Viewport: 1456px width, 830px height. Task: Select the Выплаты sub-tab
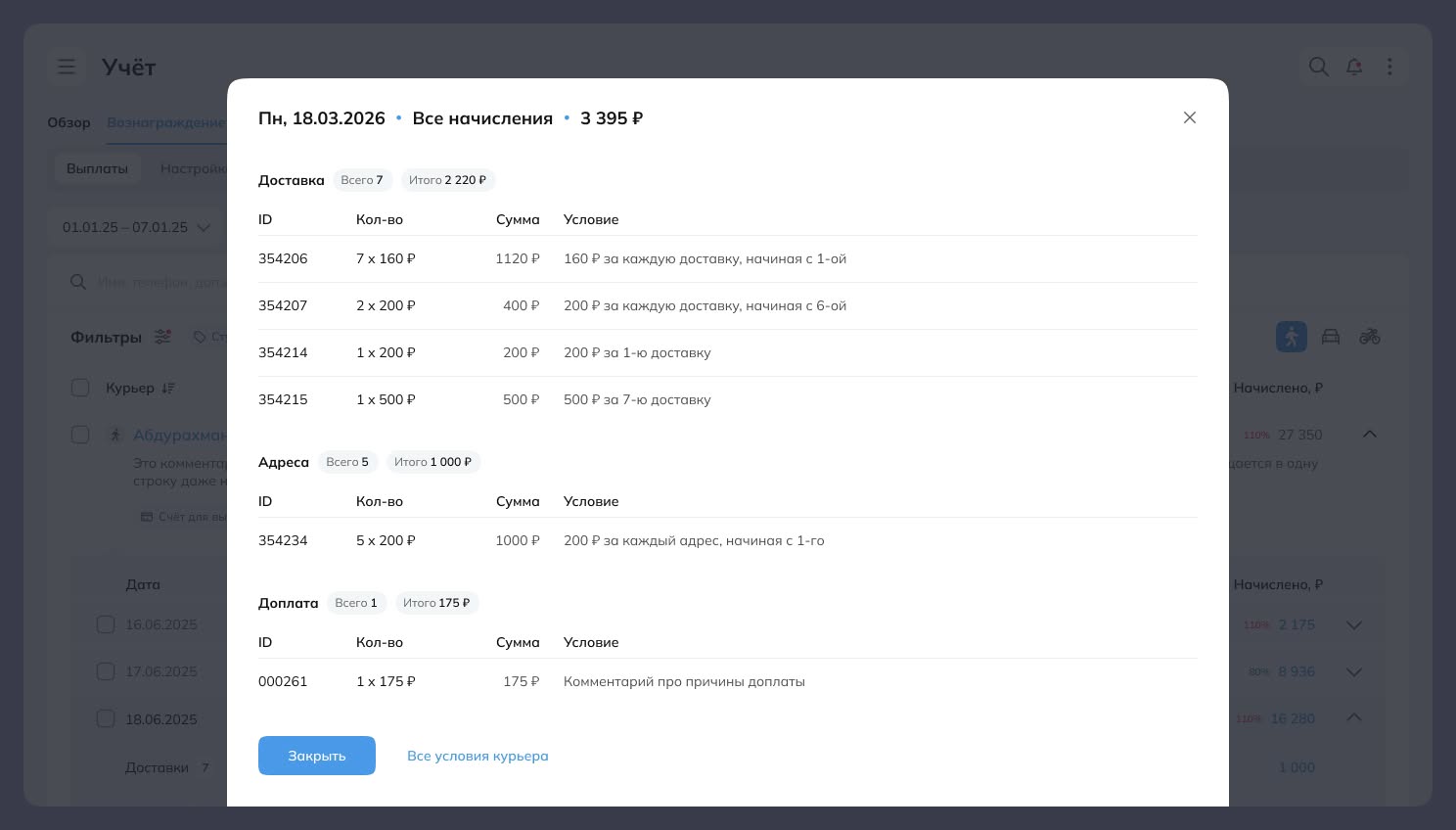click(x=97, y=168)
